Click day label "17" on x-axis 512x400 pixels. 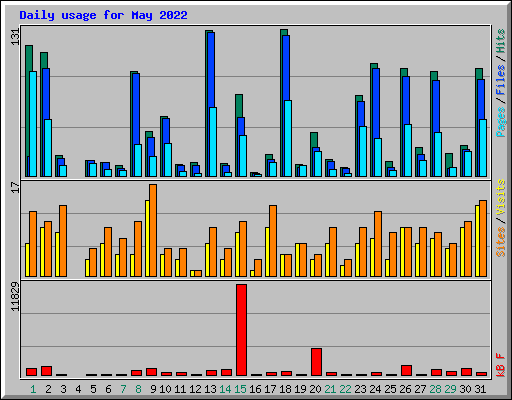tap(270, 389)
